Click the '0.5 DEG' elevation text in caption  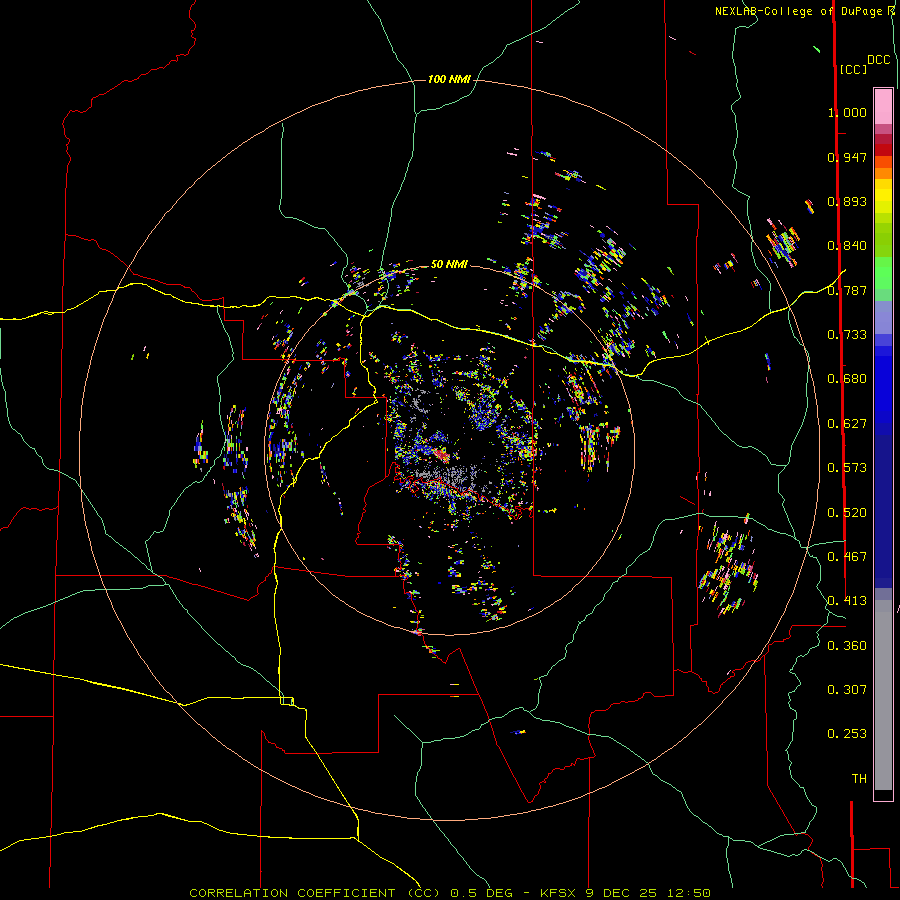pos(482,893)
